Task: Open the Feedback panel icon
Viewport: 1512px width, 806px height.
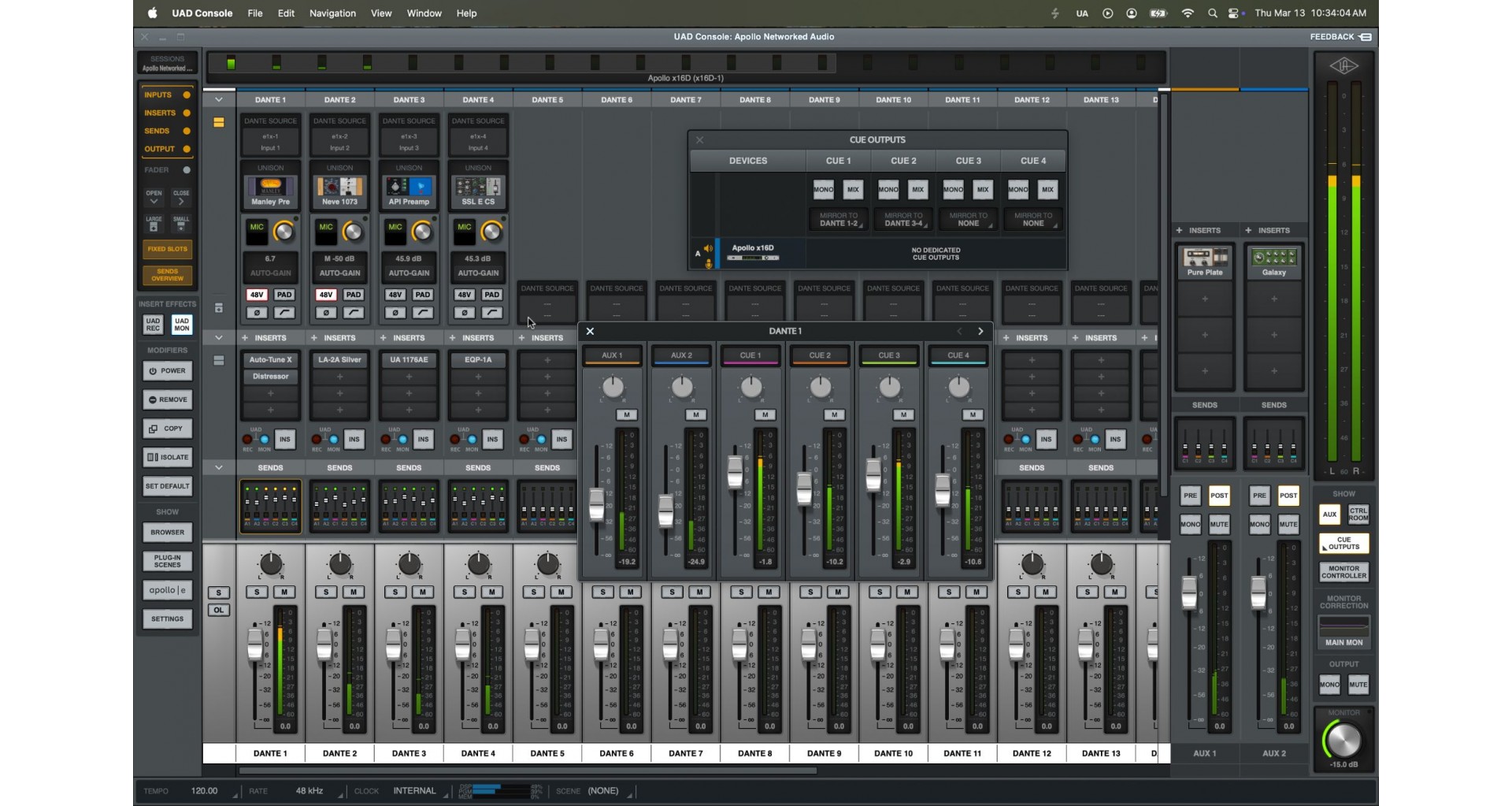Action: [1365, 37]
